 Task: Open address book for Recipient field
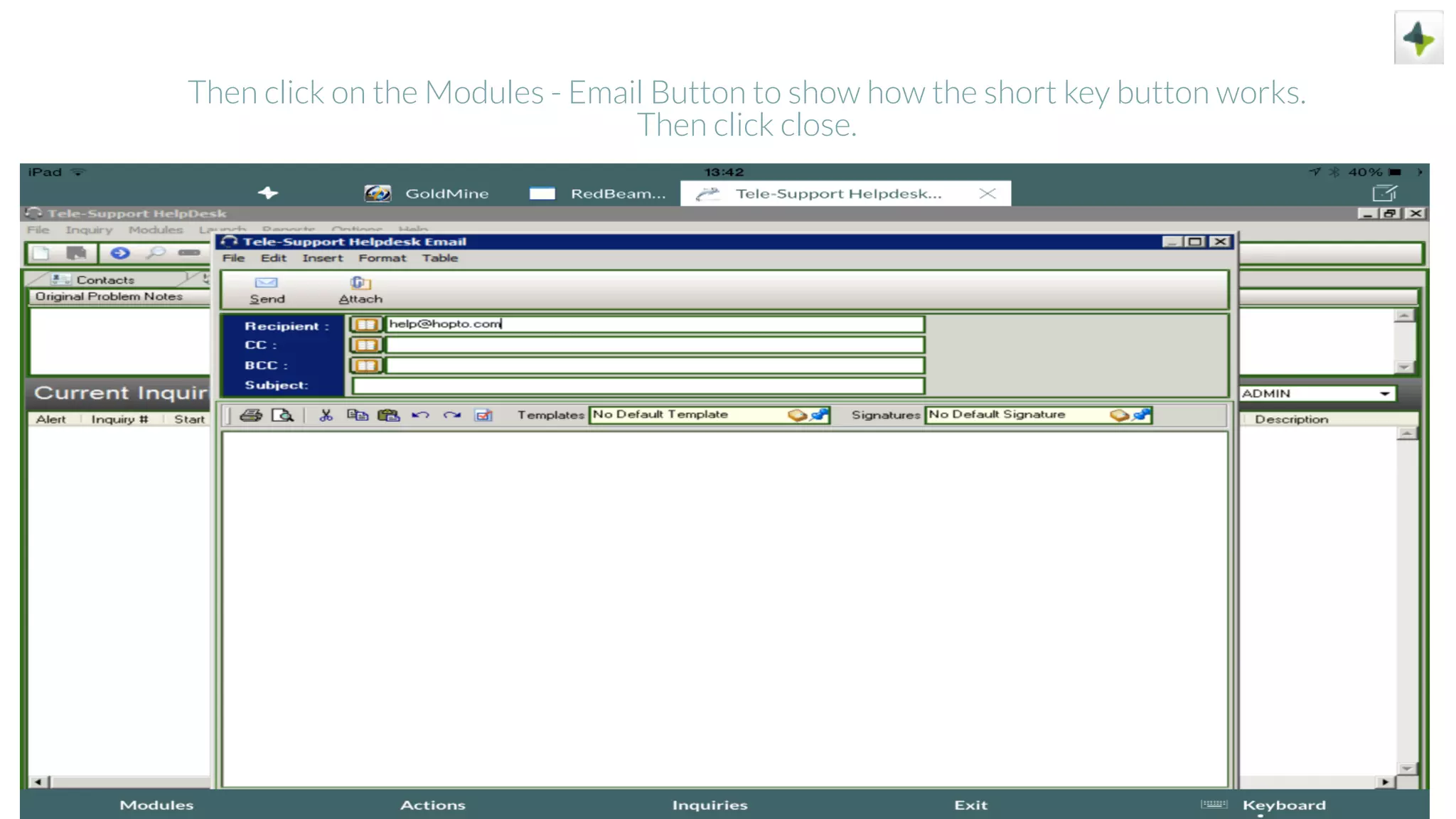366,324
